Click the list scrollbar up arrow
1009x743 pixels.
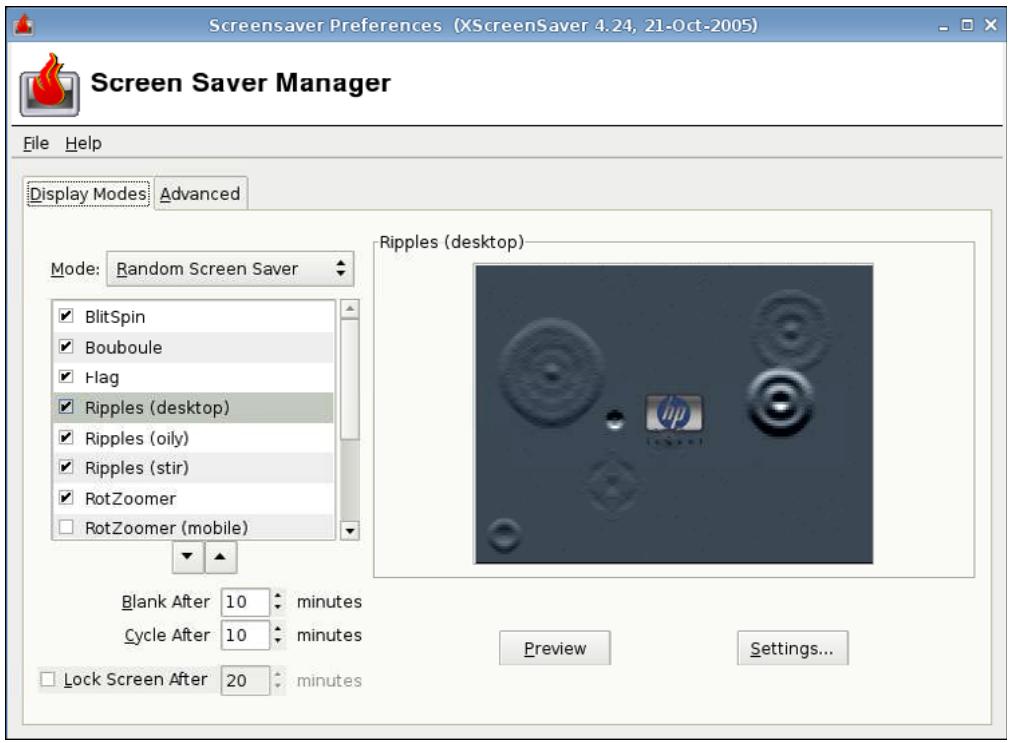pyautogui.click(x=349, y=309)
